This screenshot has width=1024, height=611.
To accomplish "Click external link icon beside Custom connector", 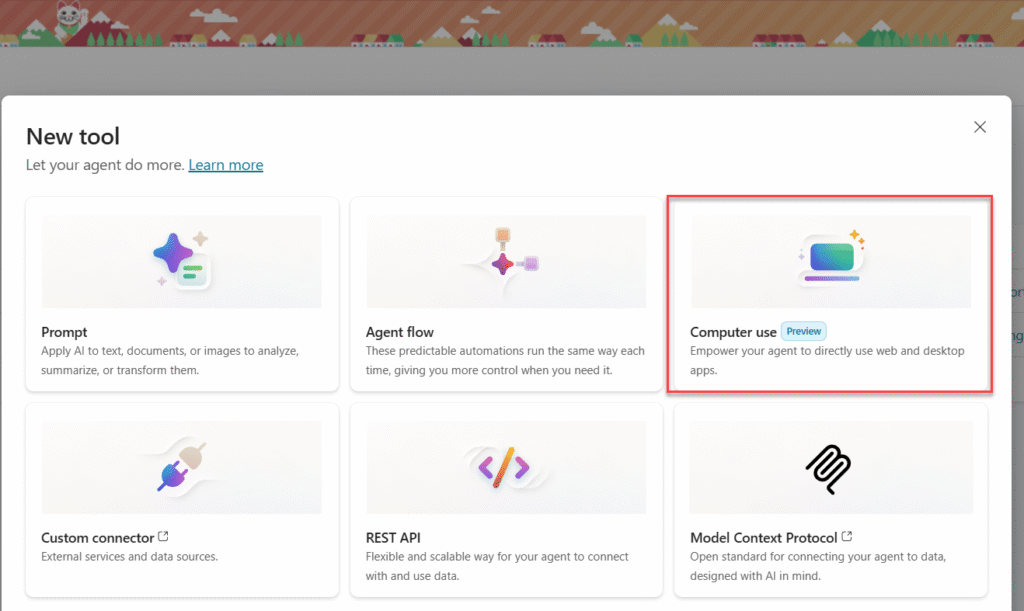I will 164,538.
